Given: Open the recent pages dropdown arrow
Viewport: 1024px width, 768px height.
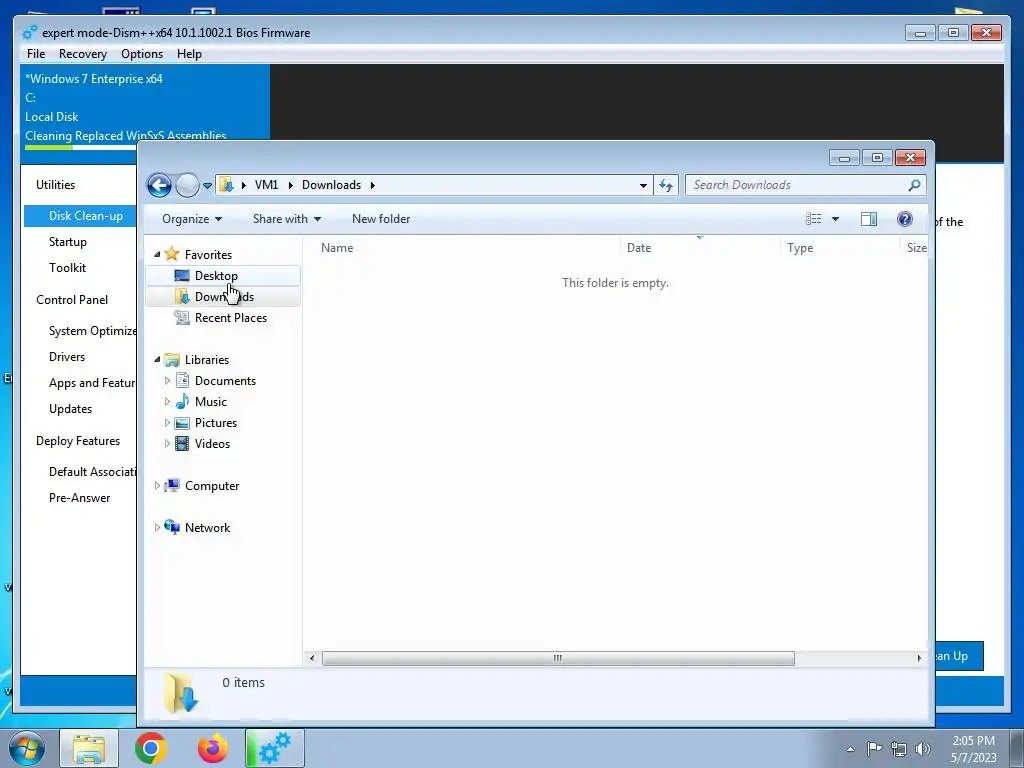Looking at the screenshot, I should pos(207,185).
